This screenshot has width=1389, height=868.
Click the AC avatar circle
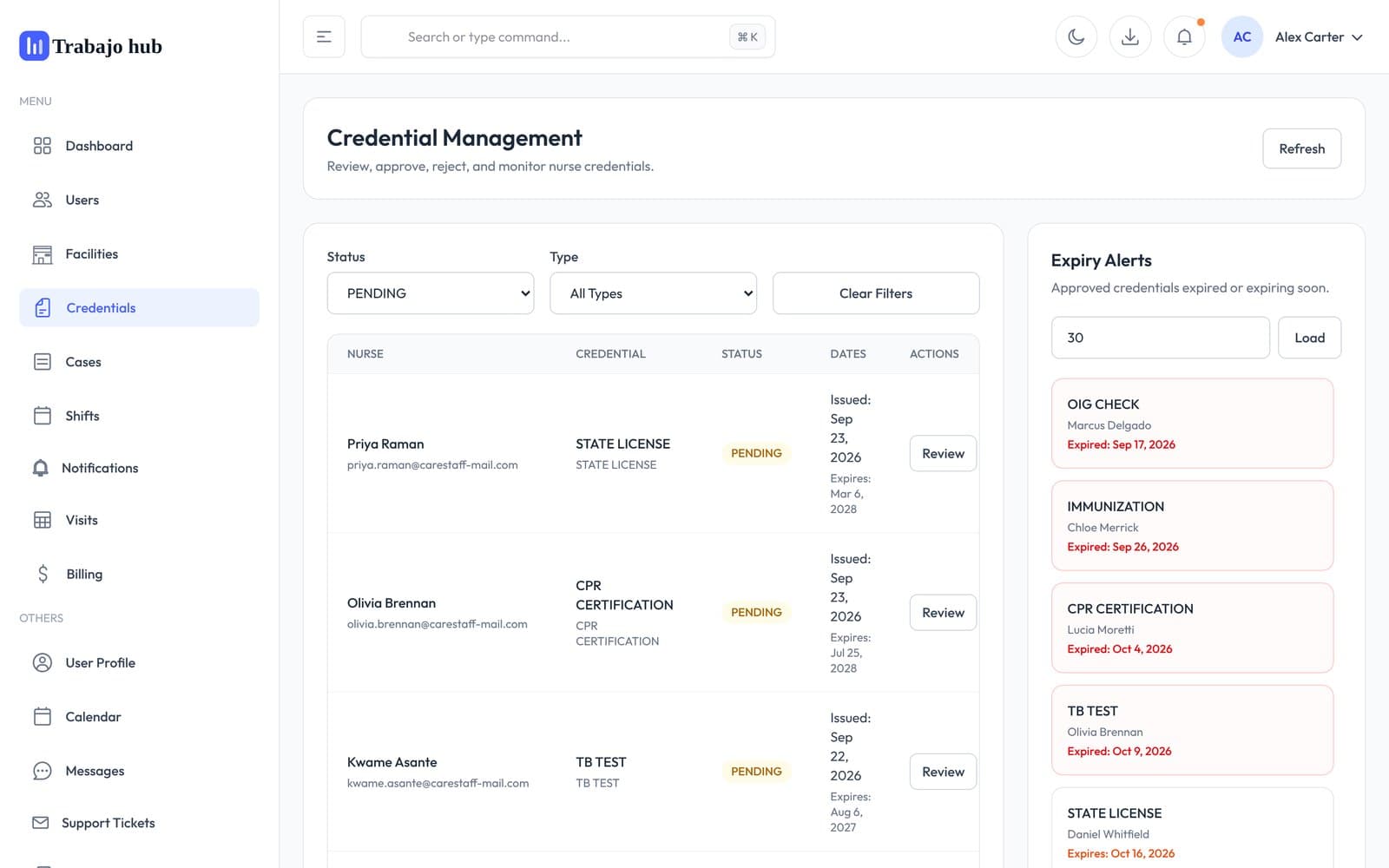click(x=1242, y=36)
